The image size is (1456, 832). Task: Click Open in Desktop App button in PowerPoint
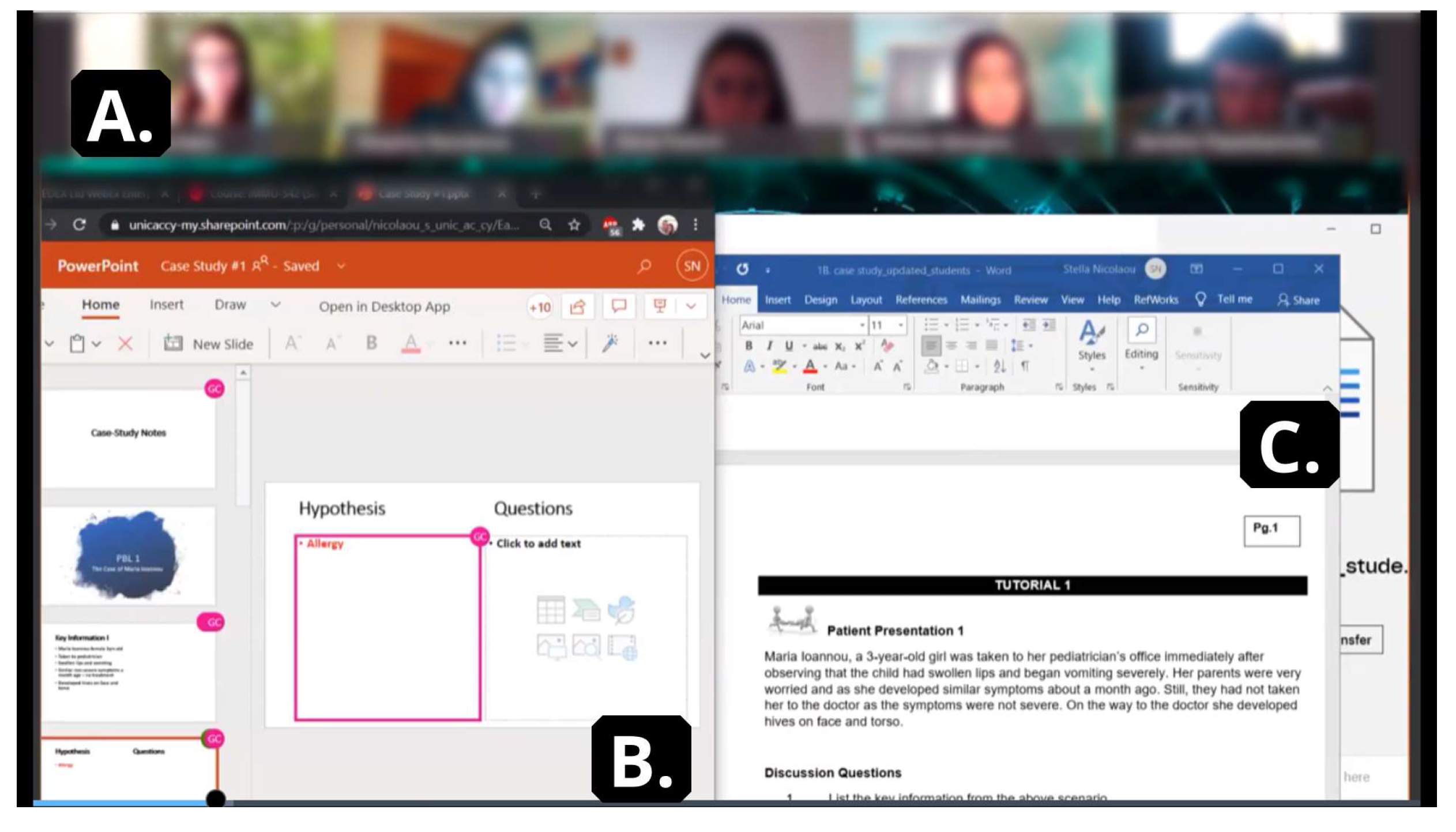pyautogui.click(x=385, y=305)
